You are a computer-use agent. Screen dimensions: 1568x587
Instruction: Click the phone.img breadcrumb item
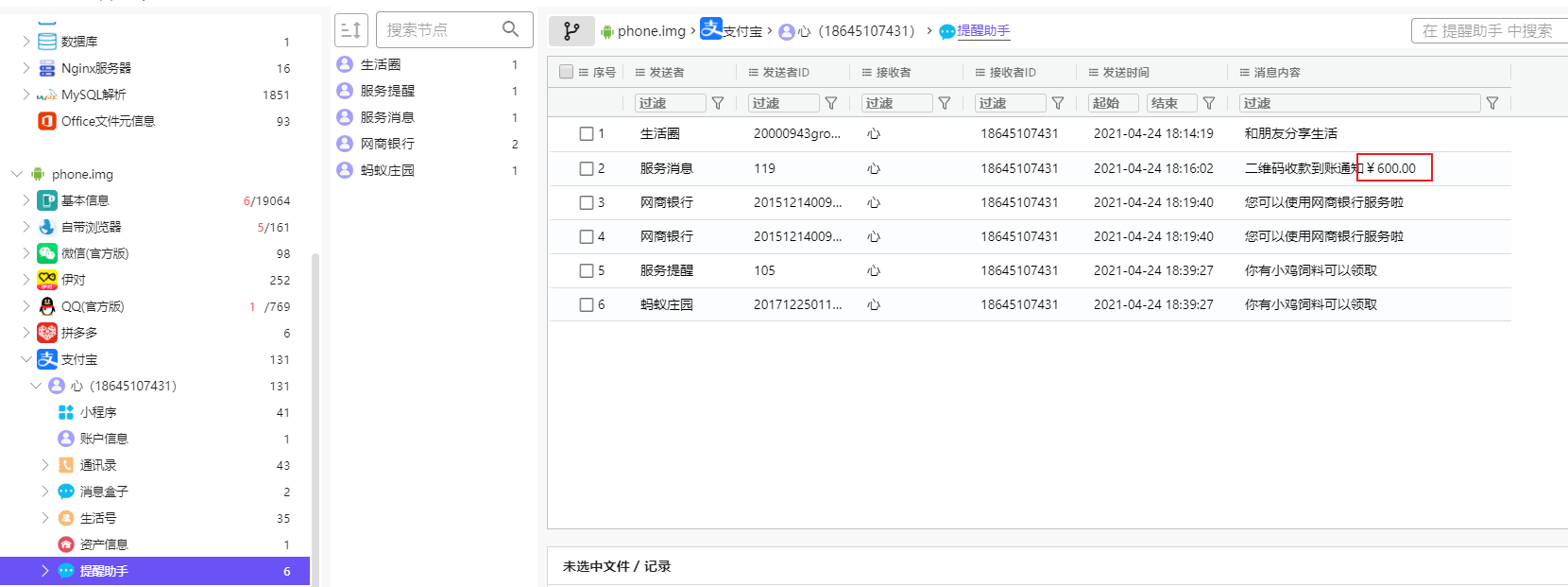[x=651, y=31]
